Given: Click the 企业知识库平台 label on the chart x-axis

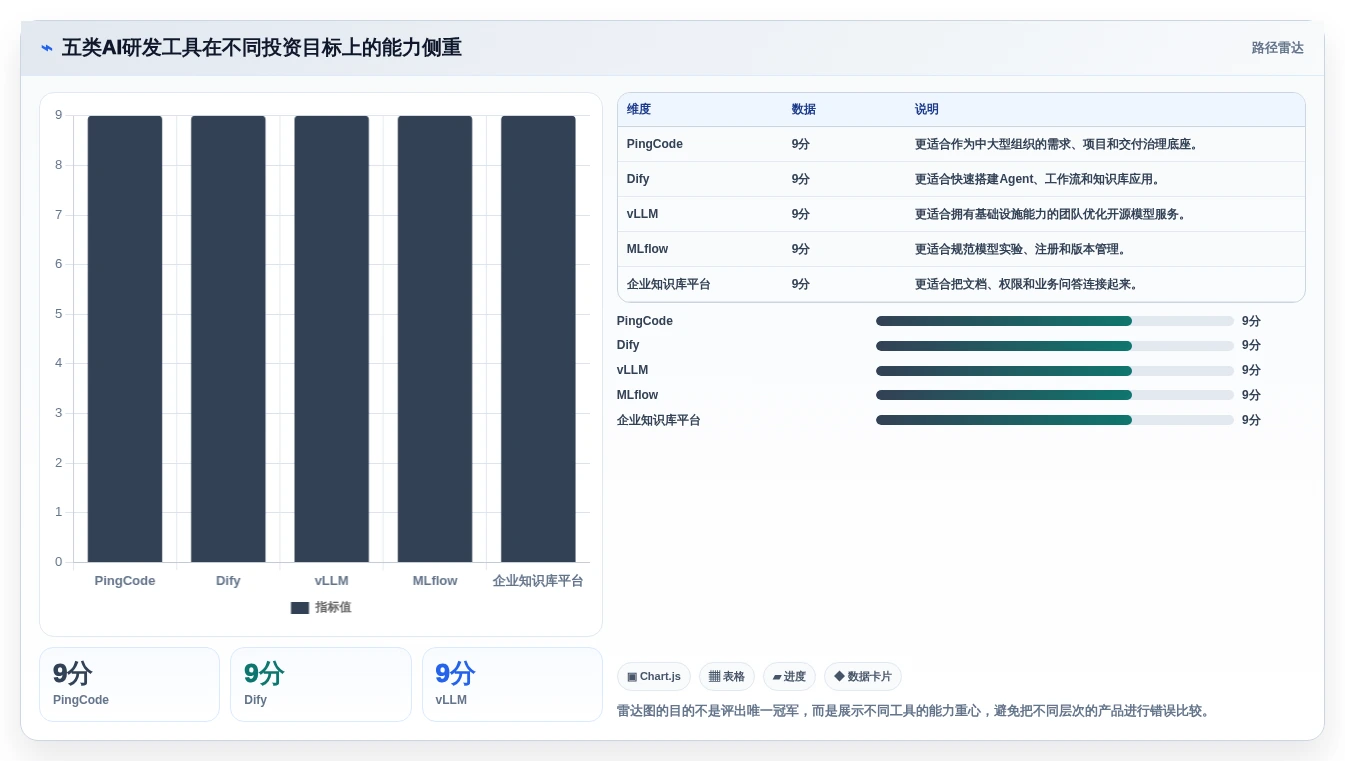Looking at the screenshot, I should pyautogui.click(x=538, y=581).
